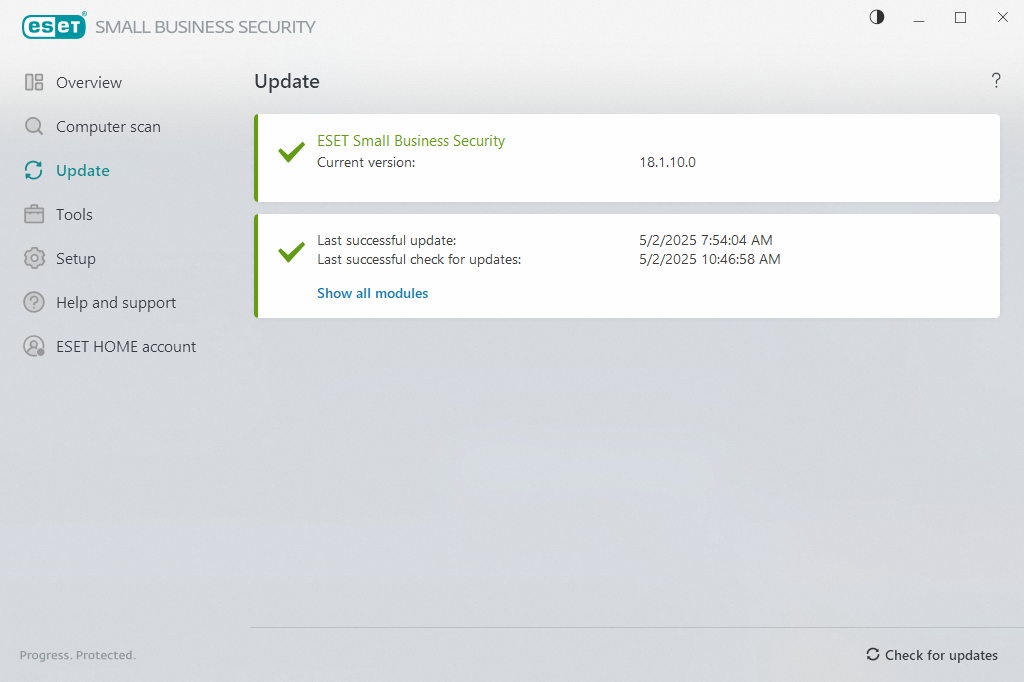Click the Help and support icon
The image size is (1024, 682).
(x=34, y=303)
